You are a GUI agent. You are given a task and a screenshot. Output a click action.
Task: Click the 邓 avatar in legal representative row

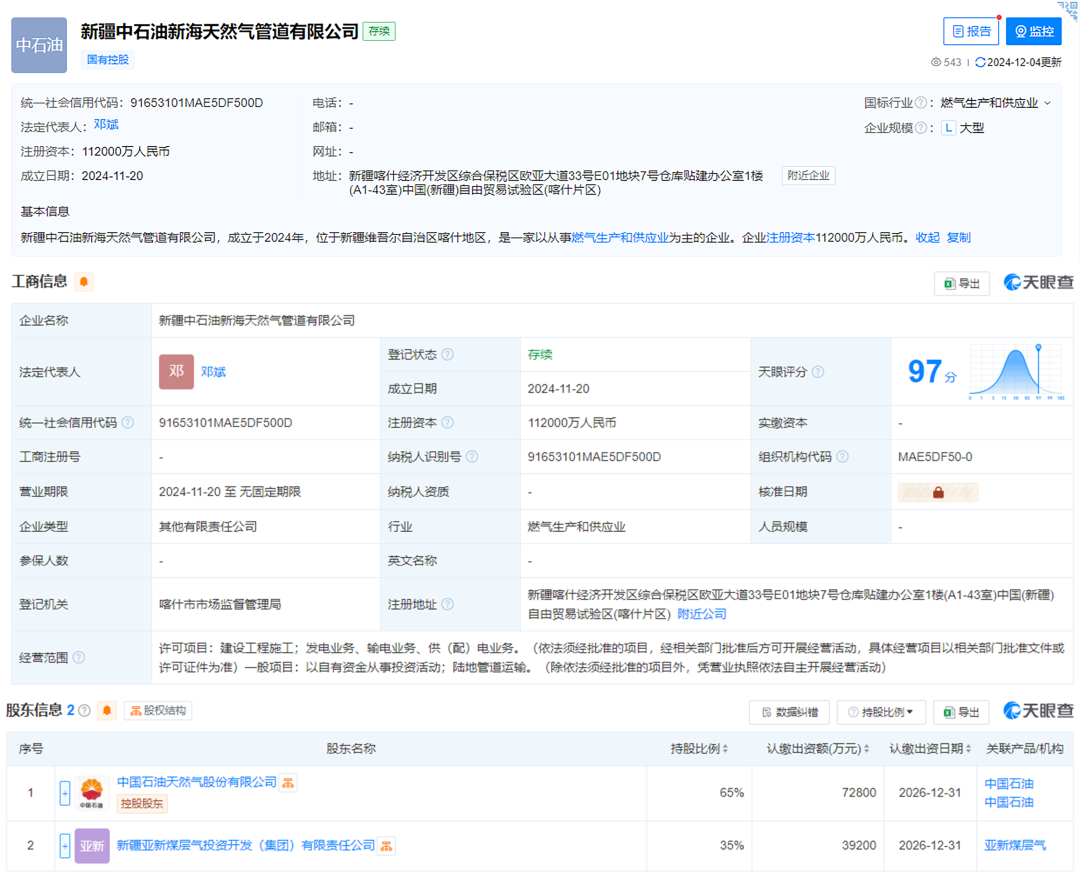pyautogui.click(x=176, y=371)
